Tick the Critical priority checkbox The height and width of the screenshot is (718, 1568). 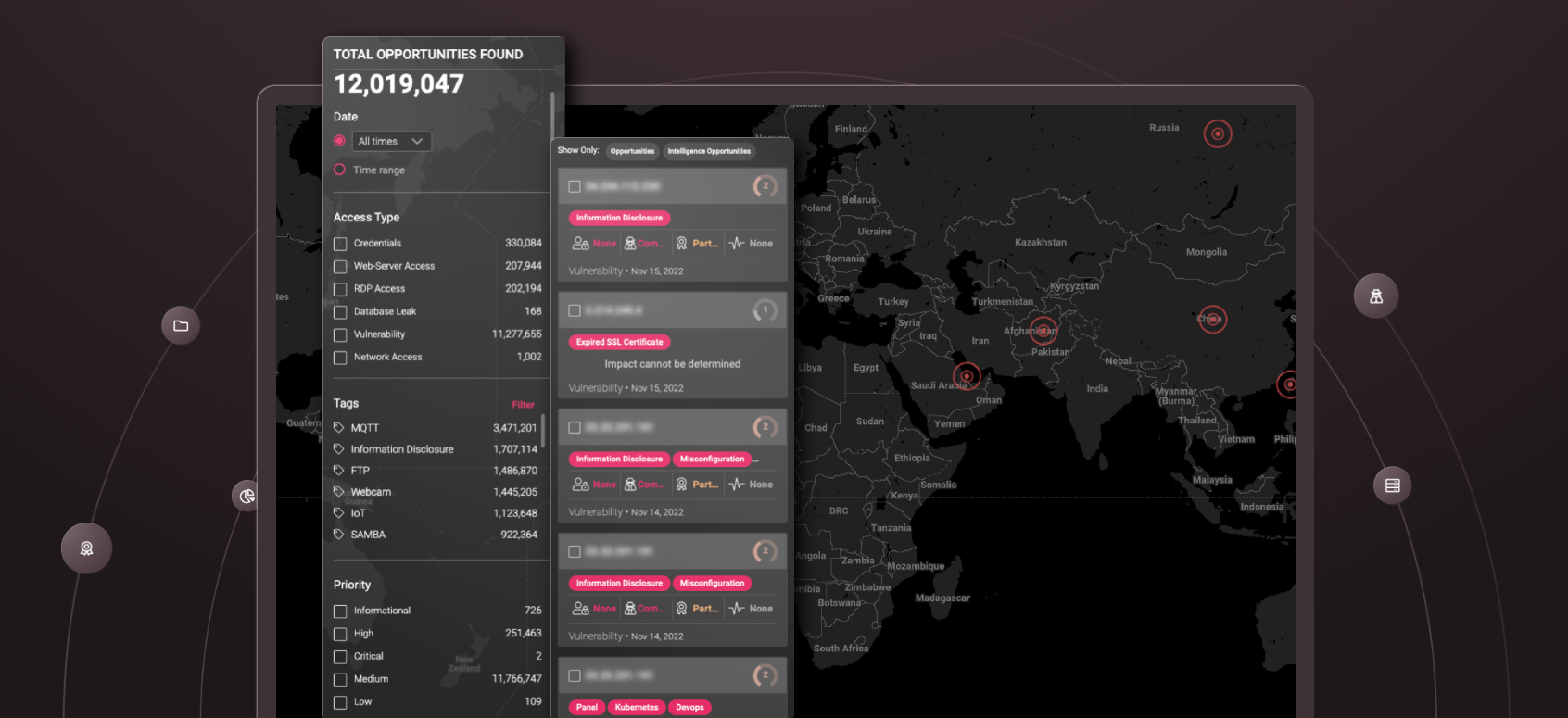(340, 657)
